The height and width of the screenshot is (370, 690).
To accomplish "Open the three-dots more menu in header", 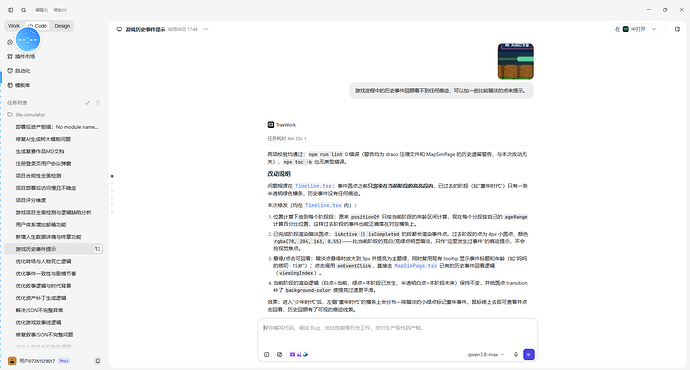I will pyautogui.click(x=206, y=29).
